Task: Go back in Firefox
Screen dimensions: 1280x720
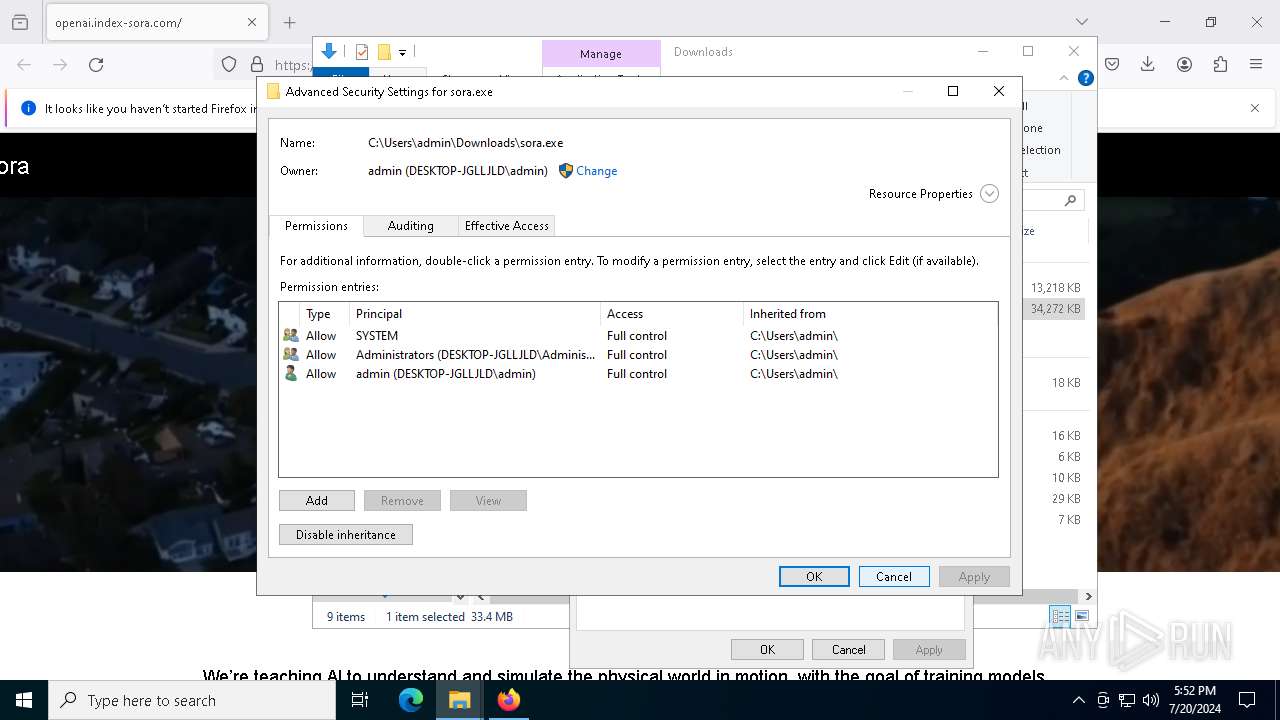Action: [x=24, y=64]
